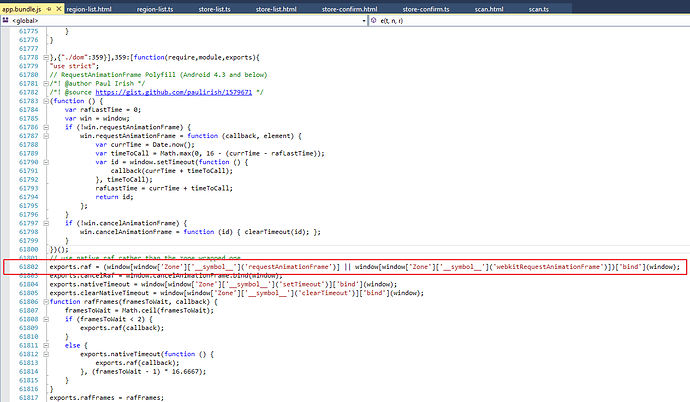This screenshot has height=402, width=690.
Task: Open the region-list.ts tab
Action: pyautogui.click(x=155, y=9)
